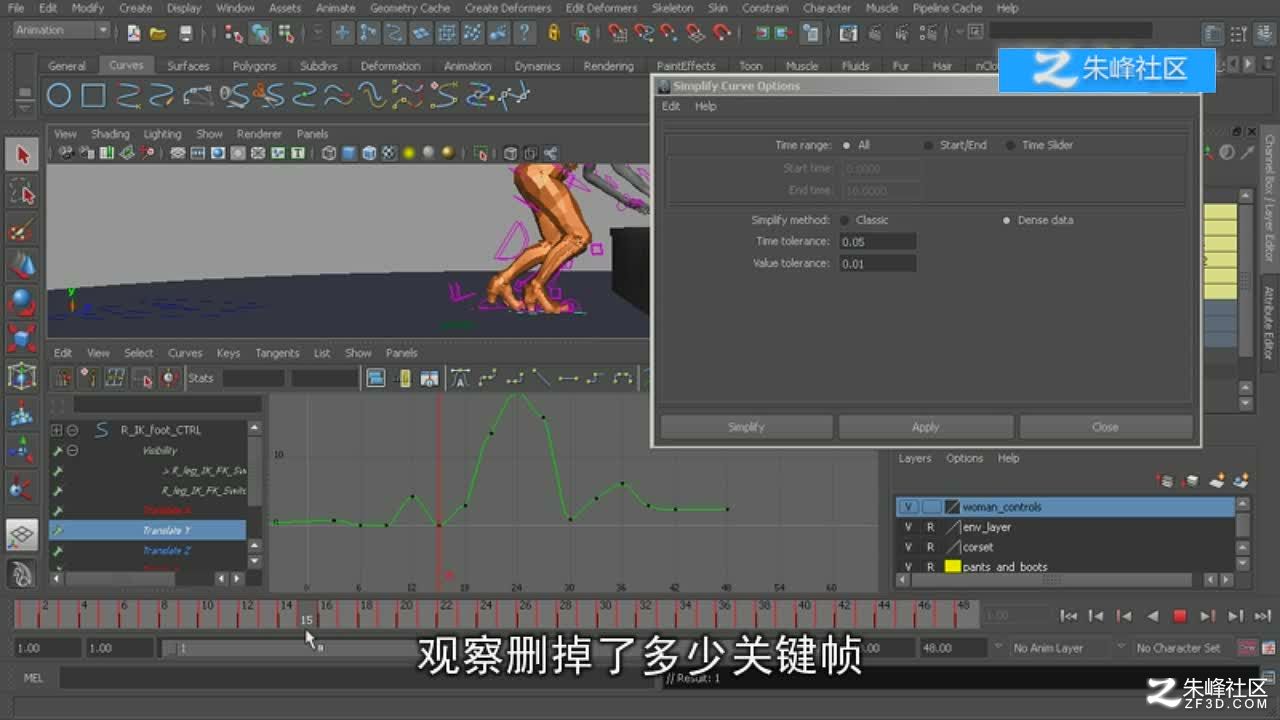Select the Start/End time range radio button
This screenshot has height=720, width=1280.
928,145
